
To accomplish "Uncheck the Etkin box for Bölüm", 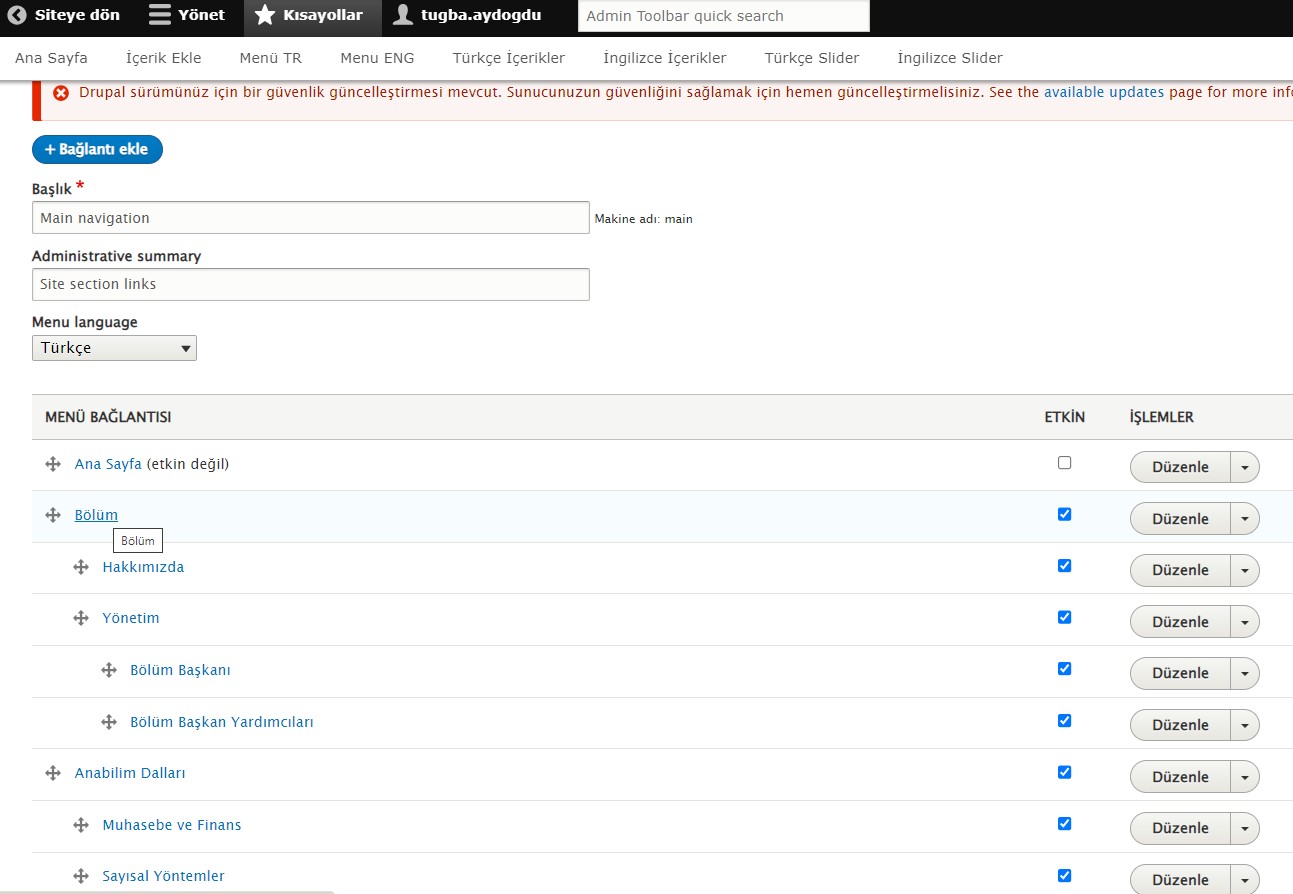I will [1064, 514].
